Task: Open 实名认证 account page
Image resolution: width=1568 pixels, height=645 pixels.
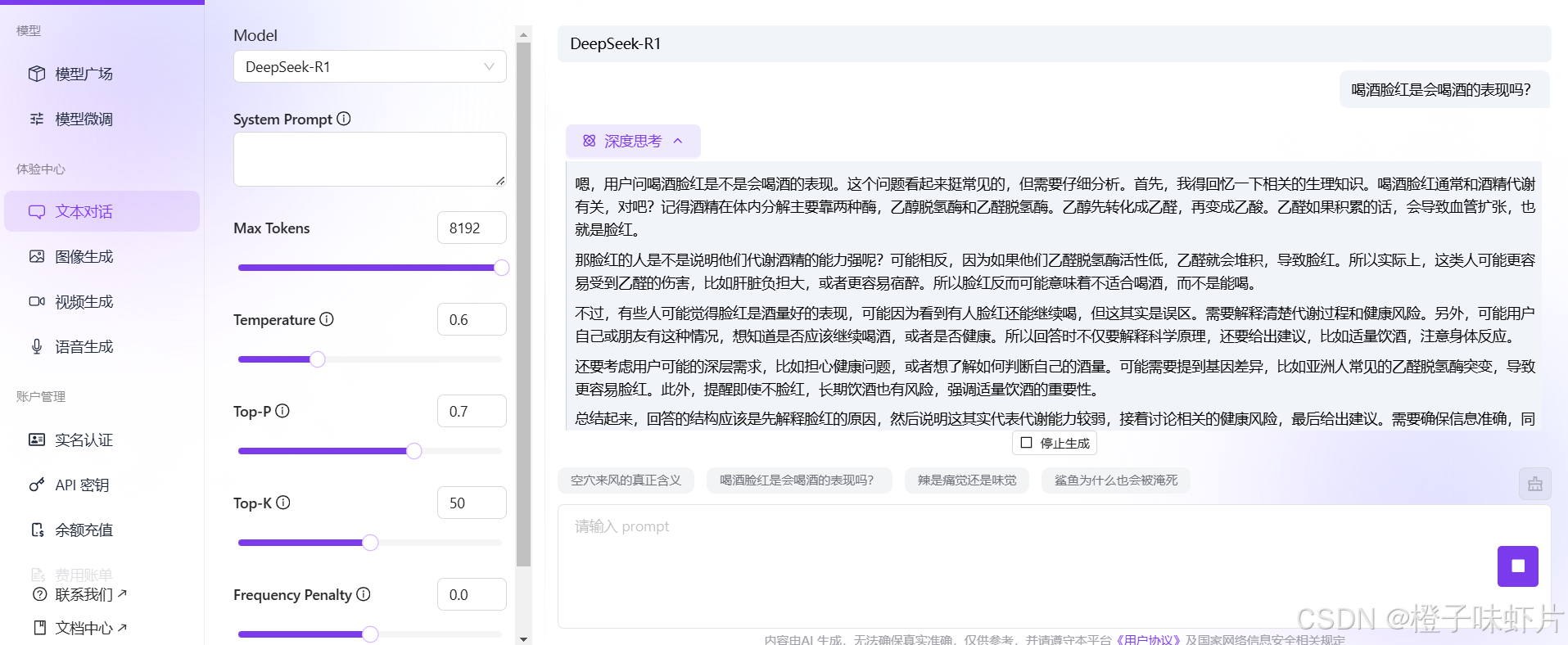Action: tap(102, 440)
